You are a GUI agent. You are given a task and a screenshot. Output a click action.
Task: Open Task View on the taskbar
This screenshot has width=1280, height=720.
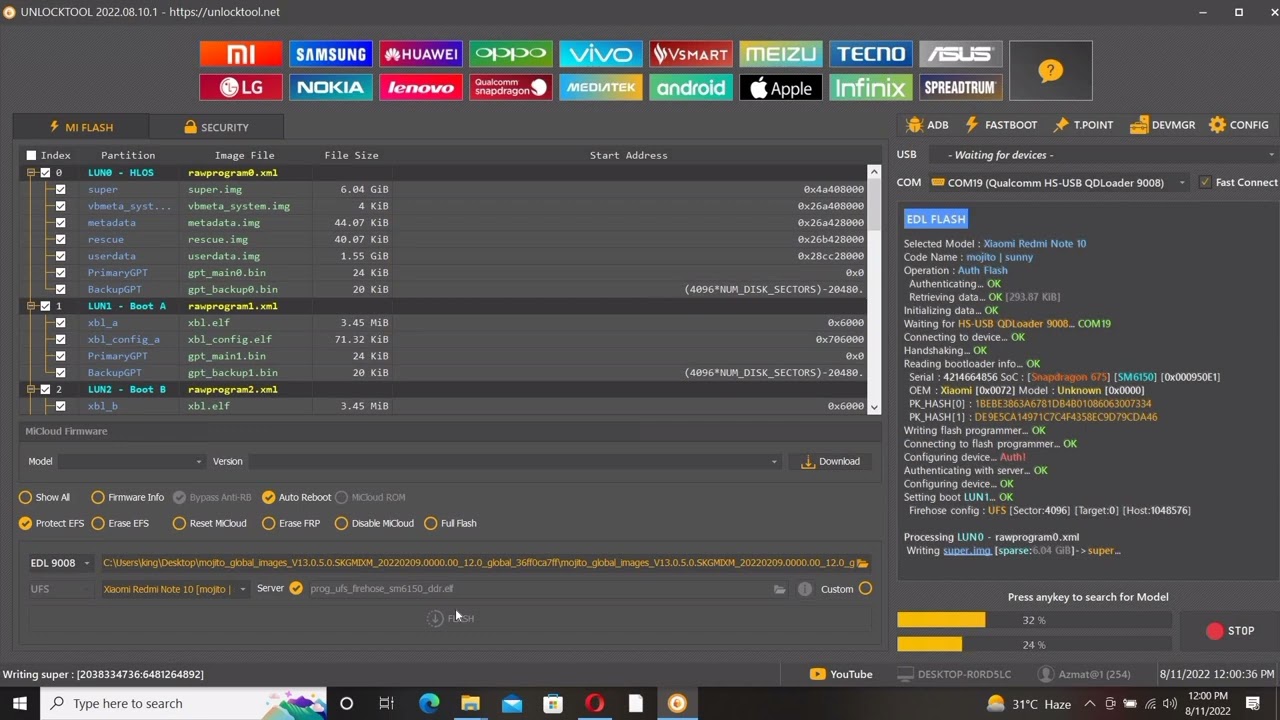[x=386, y=703]
